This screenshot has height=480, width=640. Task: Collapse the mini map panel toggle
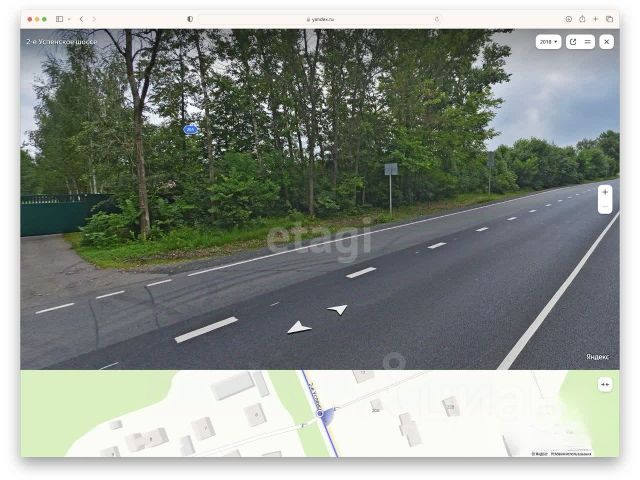605,384
